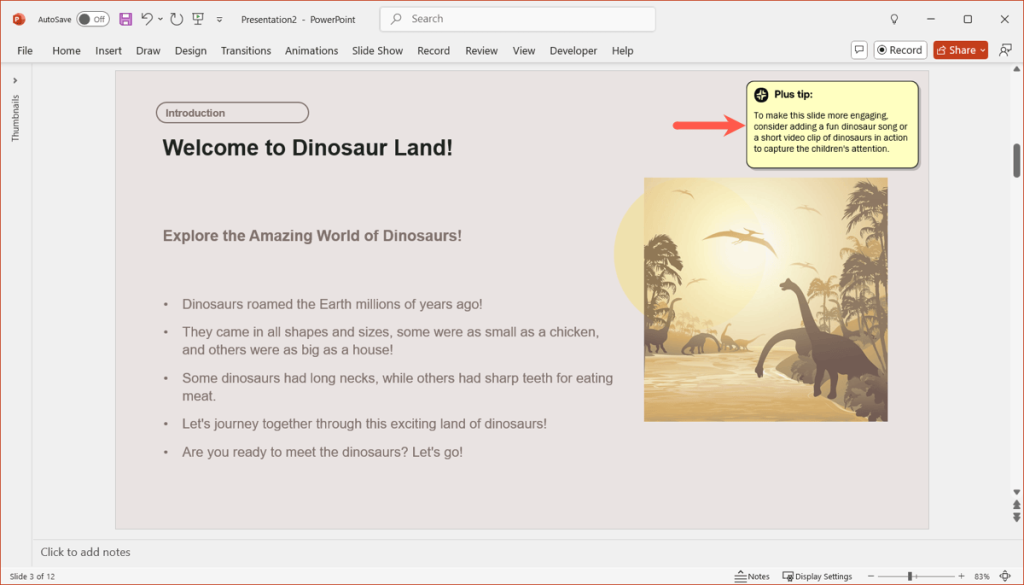Switch to the Design tab
This screenshot has width=1024, height=585.
pos(190,50)
